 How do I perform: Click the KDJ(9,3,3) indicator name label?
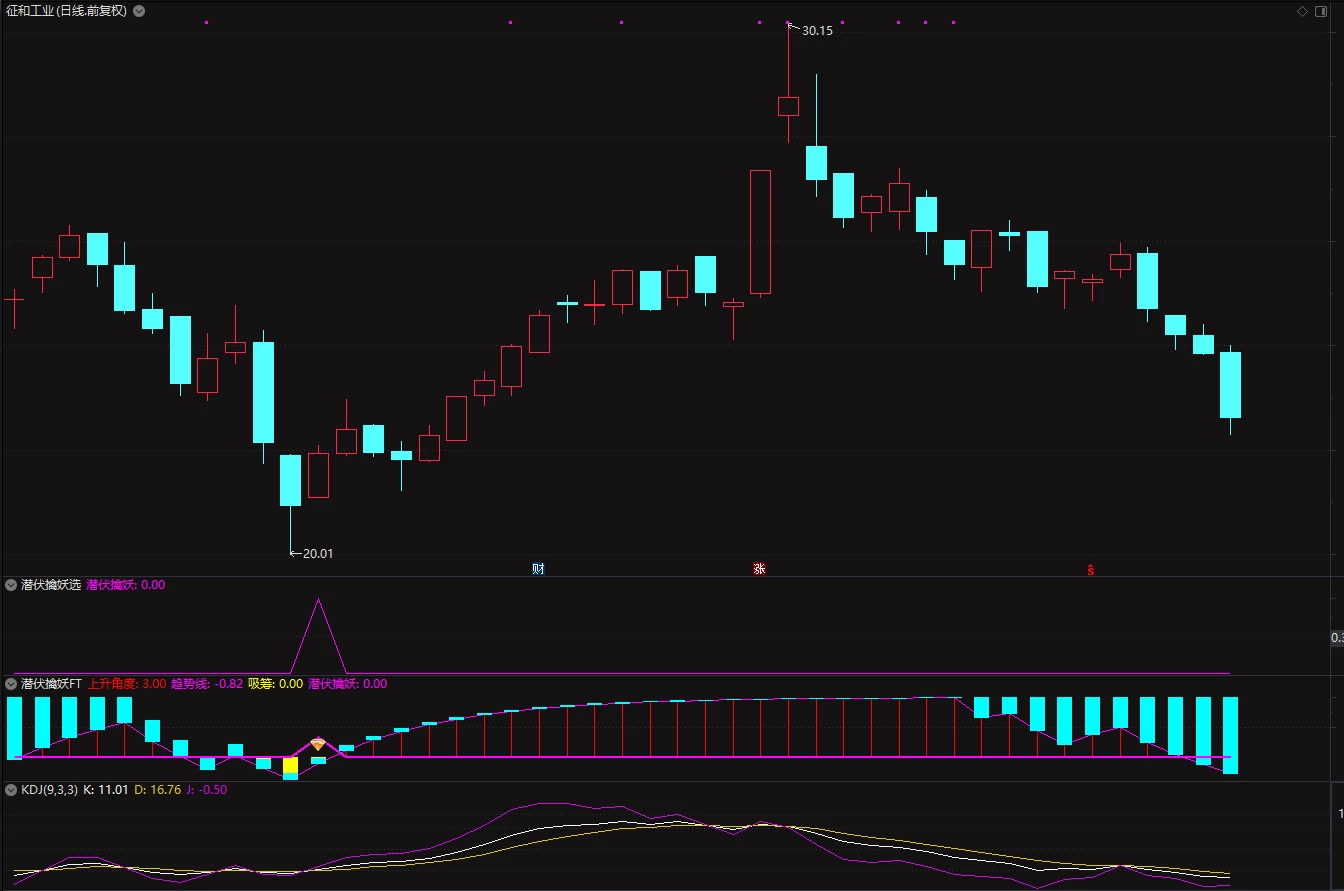(x=49, y=789)
